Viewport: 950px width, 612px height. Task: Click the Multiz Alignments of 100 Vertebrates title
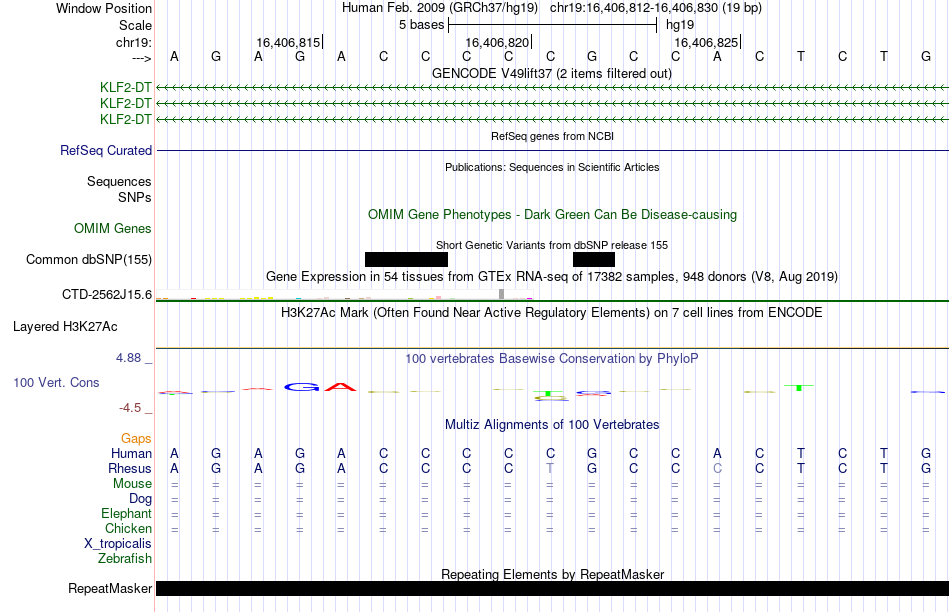[552, 425]
